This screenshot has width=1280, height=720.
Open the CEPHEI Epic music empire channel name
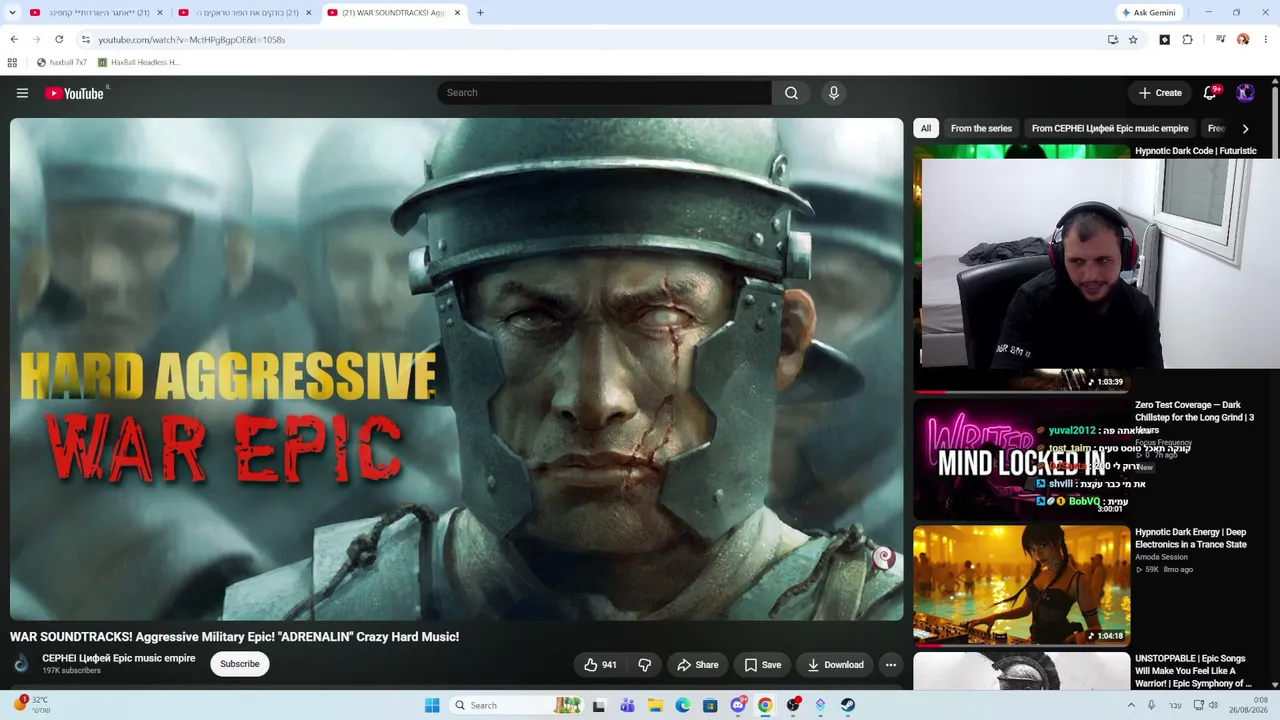pos(119,658)
